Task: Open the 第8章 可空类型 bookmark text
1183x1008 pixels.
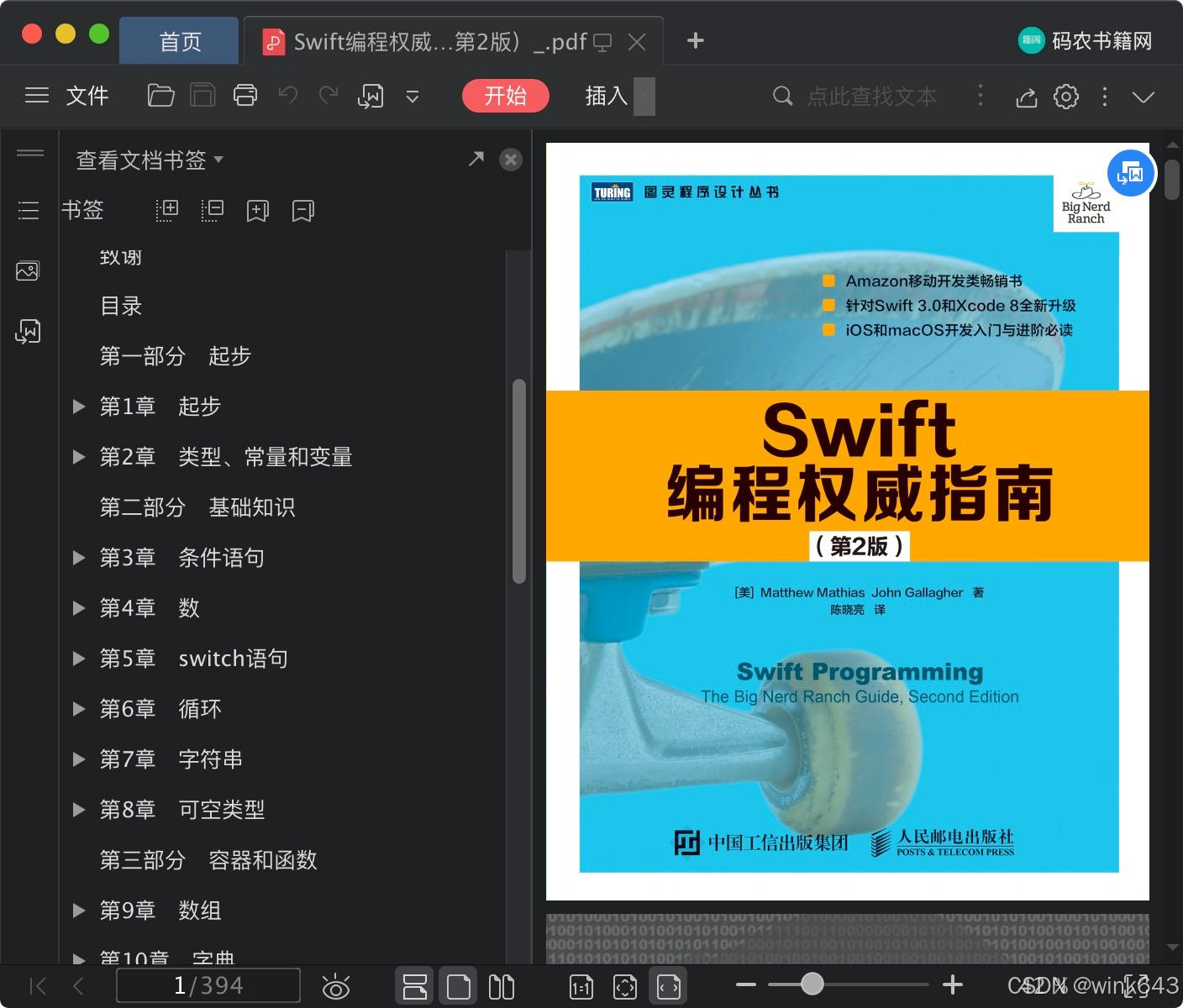Action: (x=182, y=810)
